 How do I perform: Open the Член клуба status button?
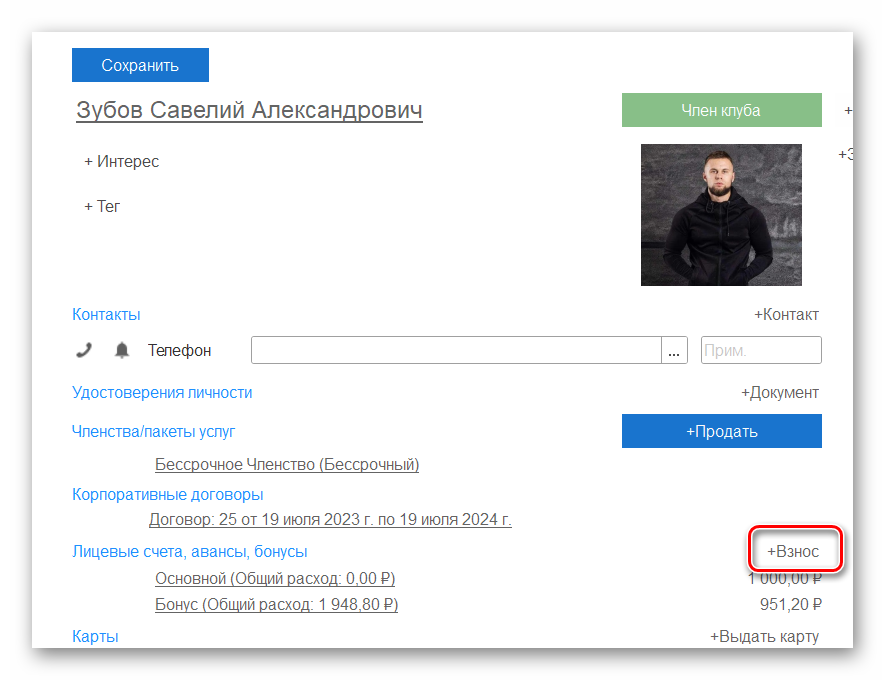(x=721, y=110)
